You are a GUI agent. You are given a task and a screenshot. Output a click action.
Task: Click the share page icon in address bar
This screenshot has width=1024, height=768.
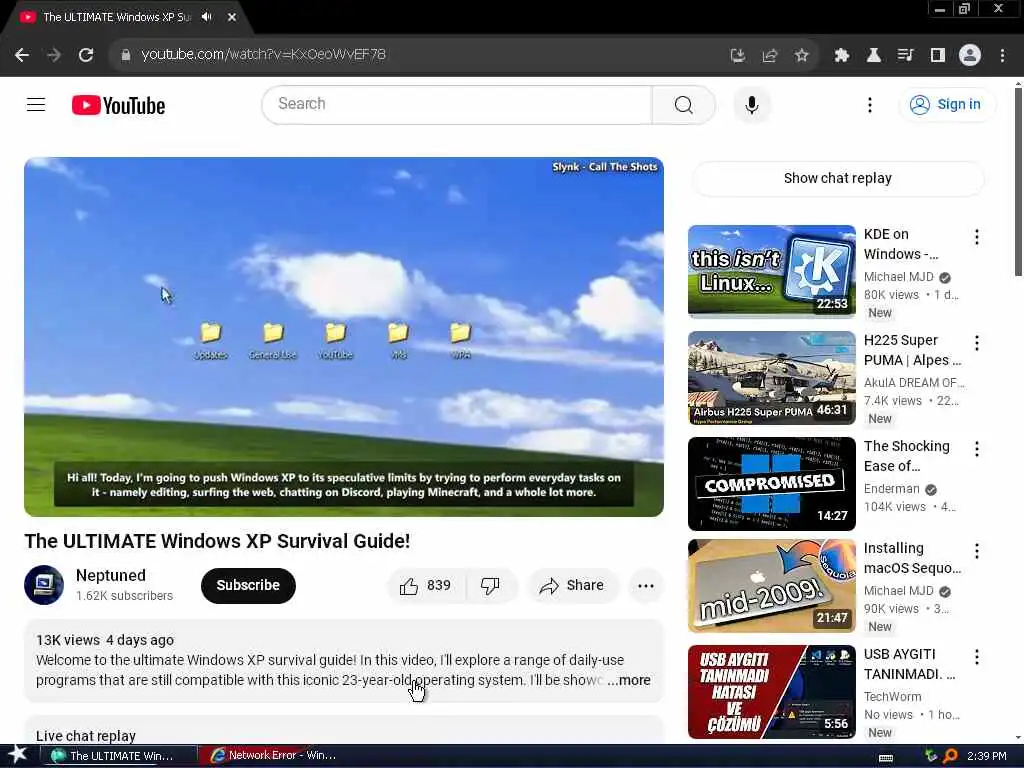click(769, 56)
